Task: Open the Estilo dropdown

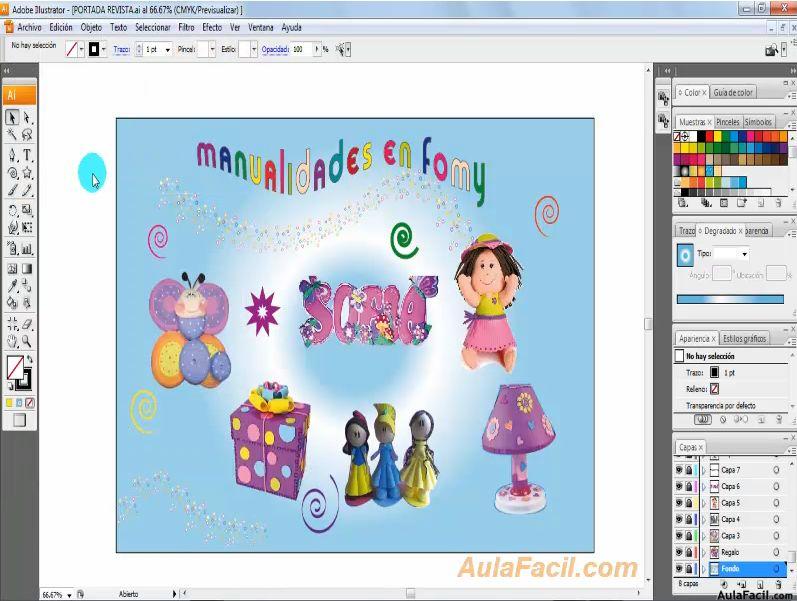Action: coord(254,50)
